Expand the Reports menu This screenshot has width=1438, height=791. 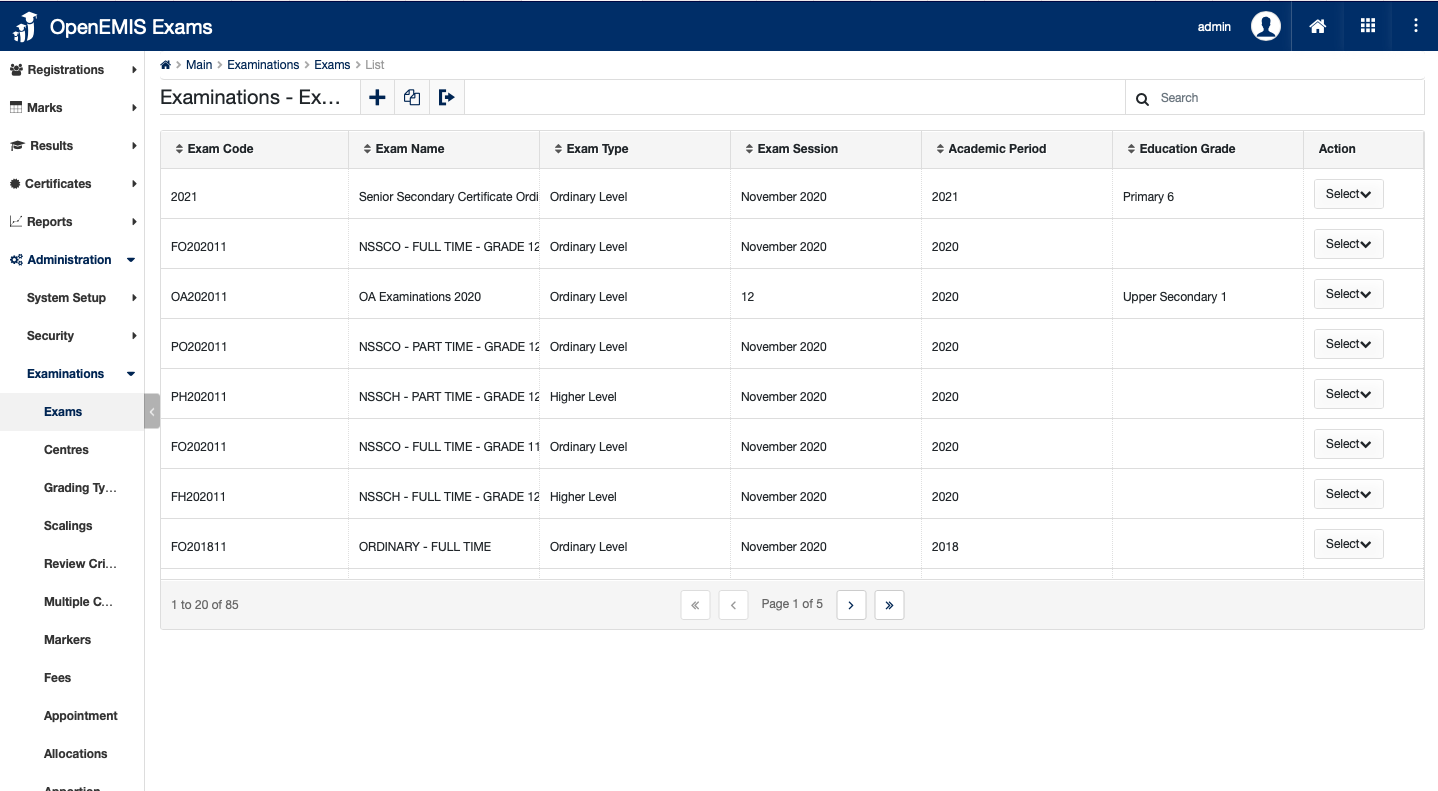pos(72,222)
